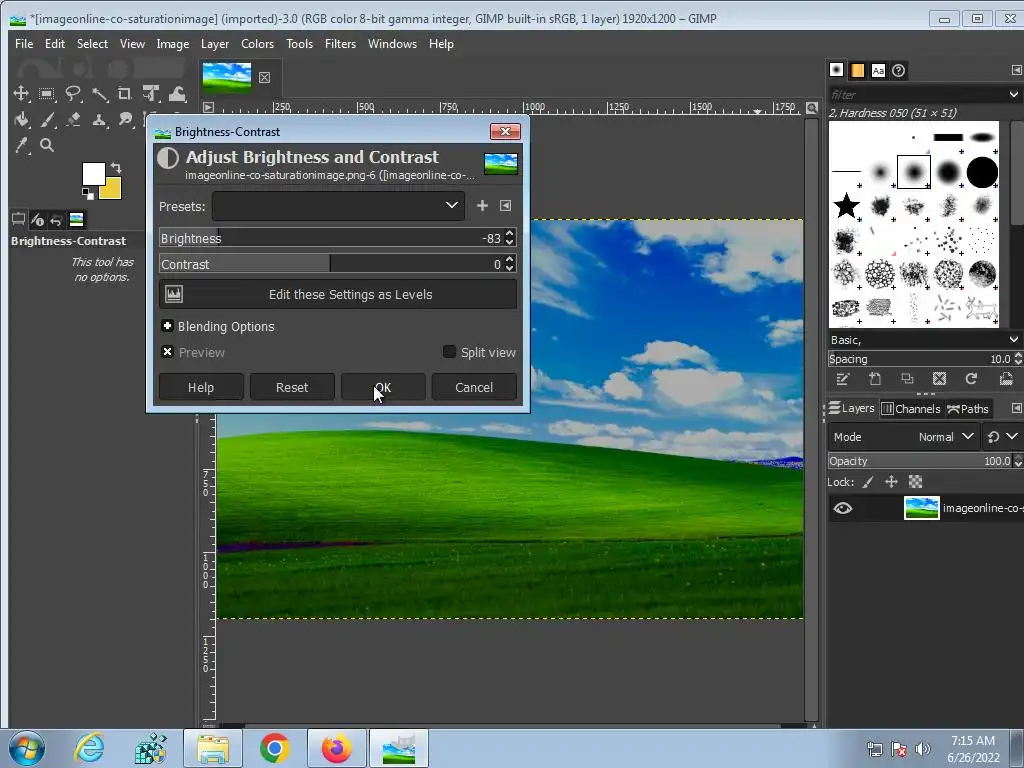Viewport: 1024px width, 768px height.
Task: Click white foreground color swatch
Action: tap(93, 174)
